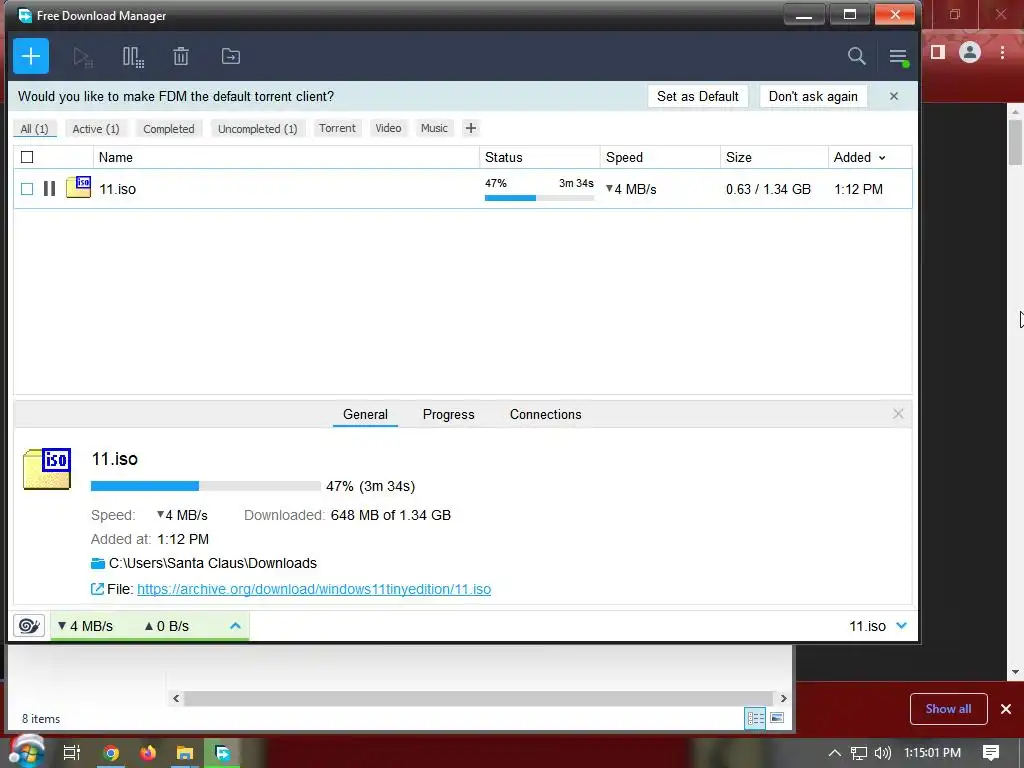Filter by Completed downloads
This screenshot has width=1024, height=768.
[x=168, y=129]
